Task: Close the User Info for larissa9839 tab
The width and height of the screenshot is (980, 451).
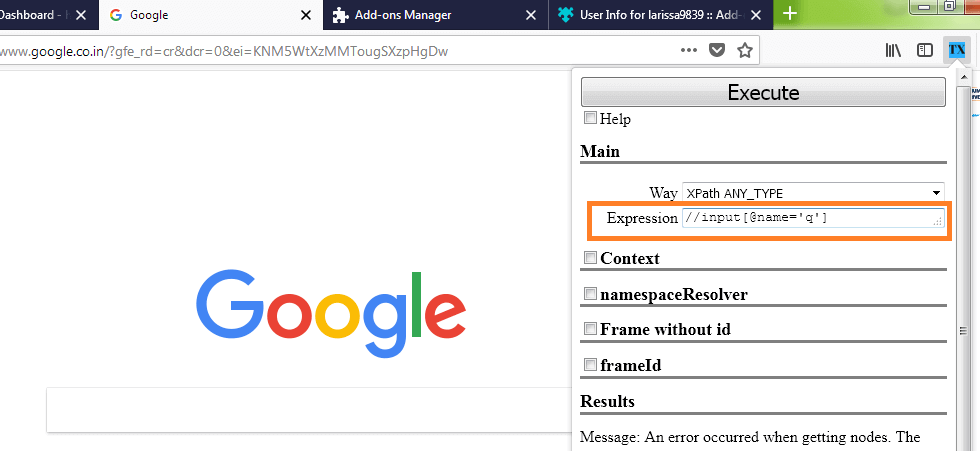Action: tap(756, 15)
